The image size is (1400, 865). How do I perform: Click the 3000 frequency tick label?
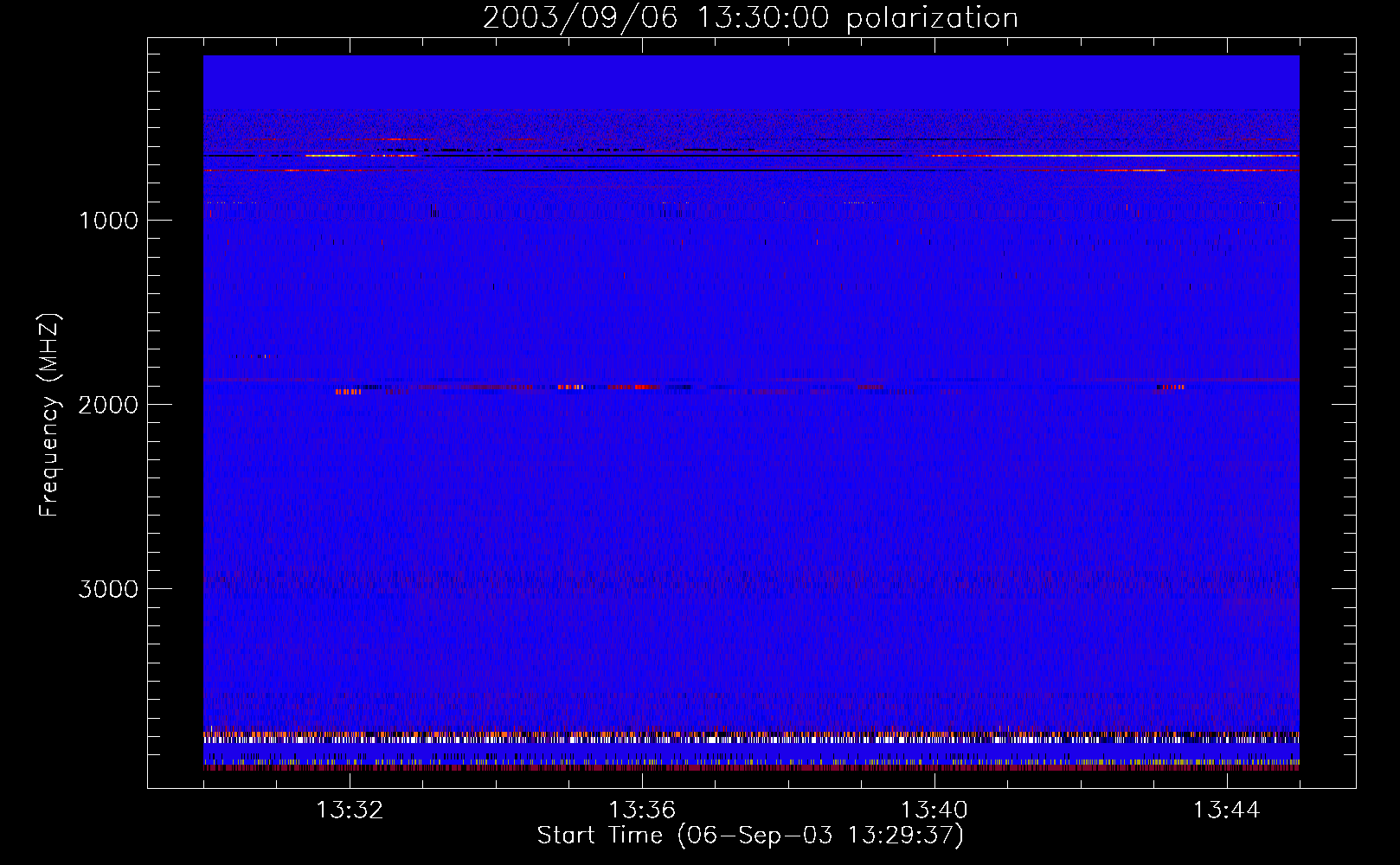point(108,589)
